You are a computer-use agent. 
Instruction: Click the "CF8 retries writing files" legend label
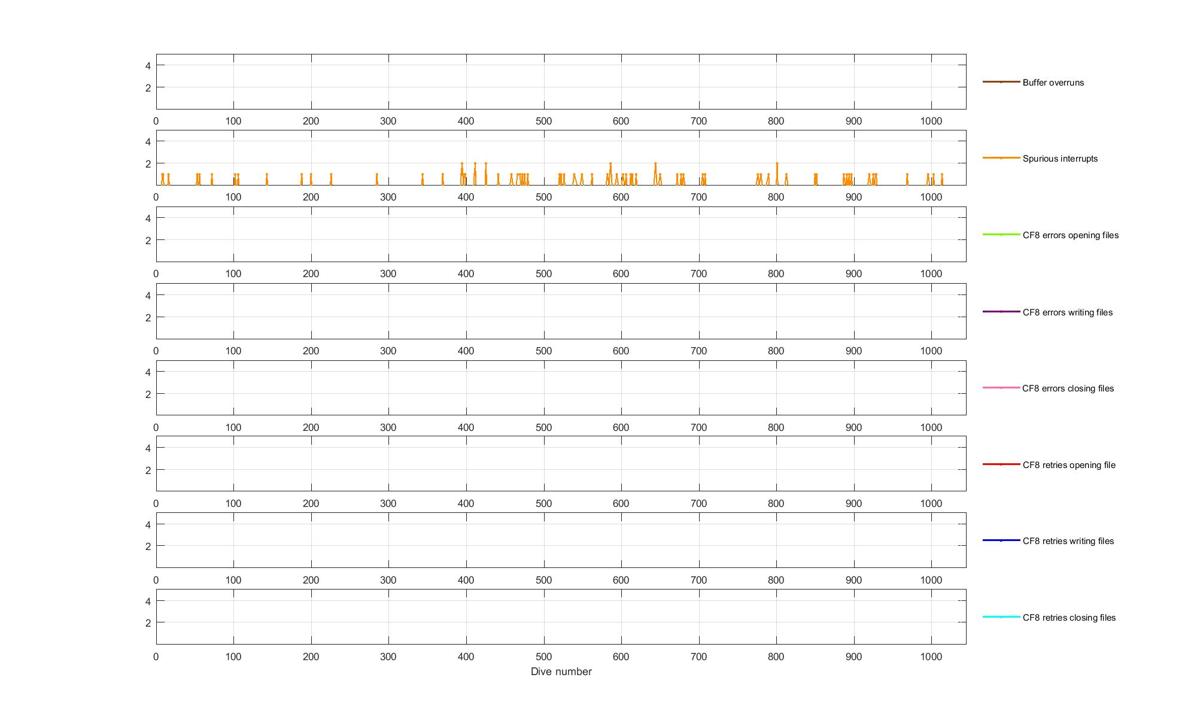(1068, 541)
